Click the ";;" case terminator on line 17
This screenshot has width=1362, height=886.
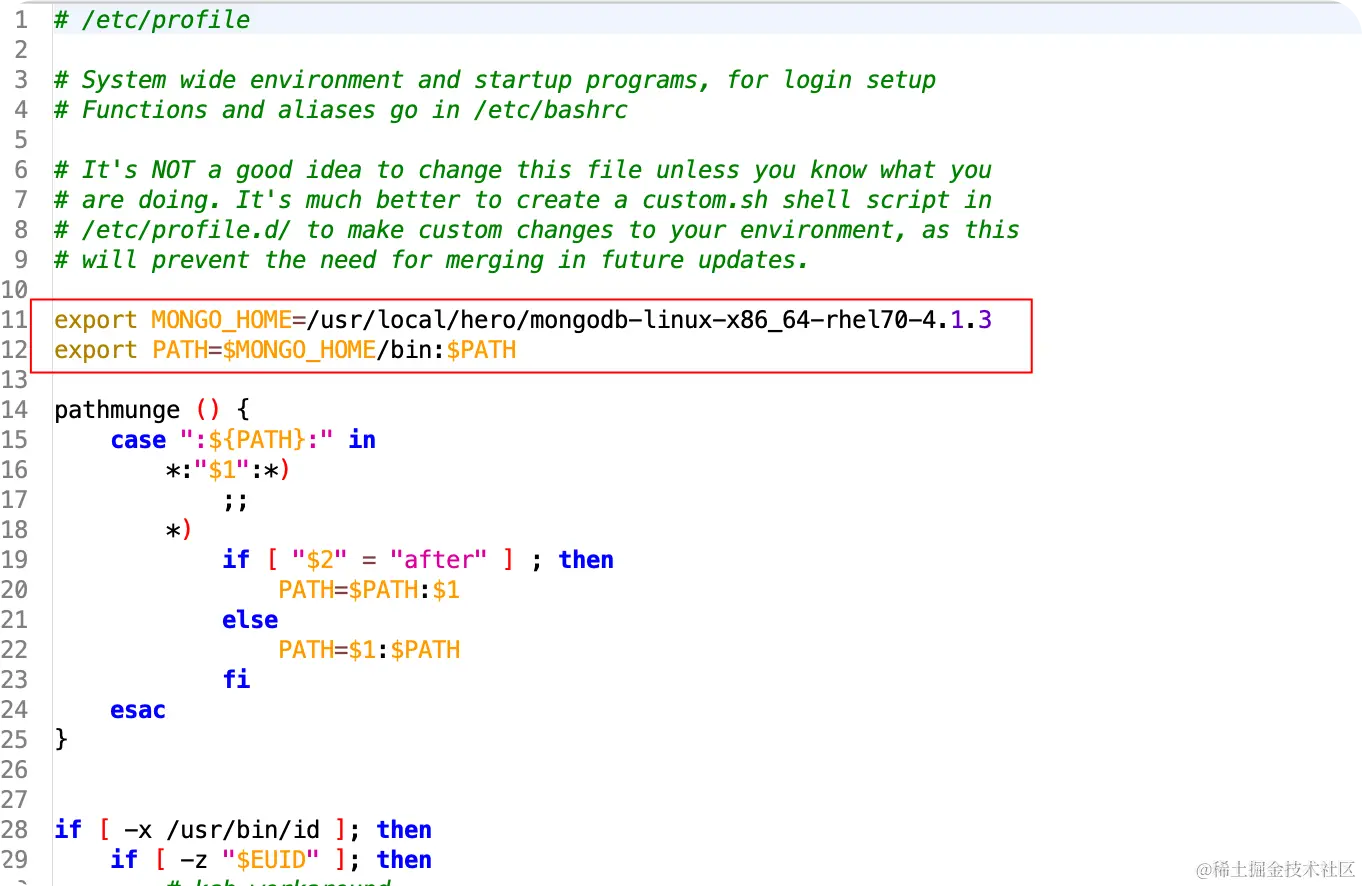[x=236, y=500]
